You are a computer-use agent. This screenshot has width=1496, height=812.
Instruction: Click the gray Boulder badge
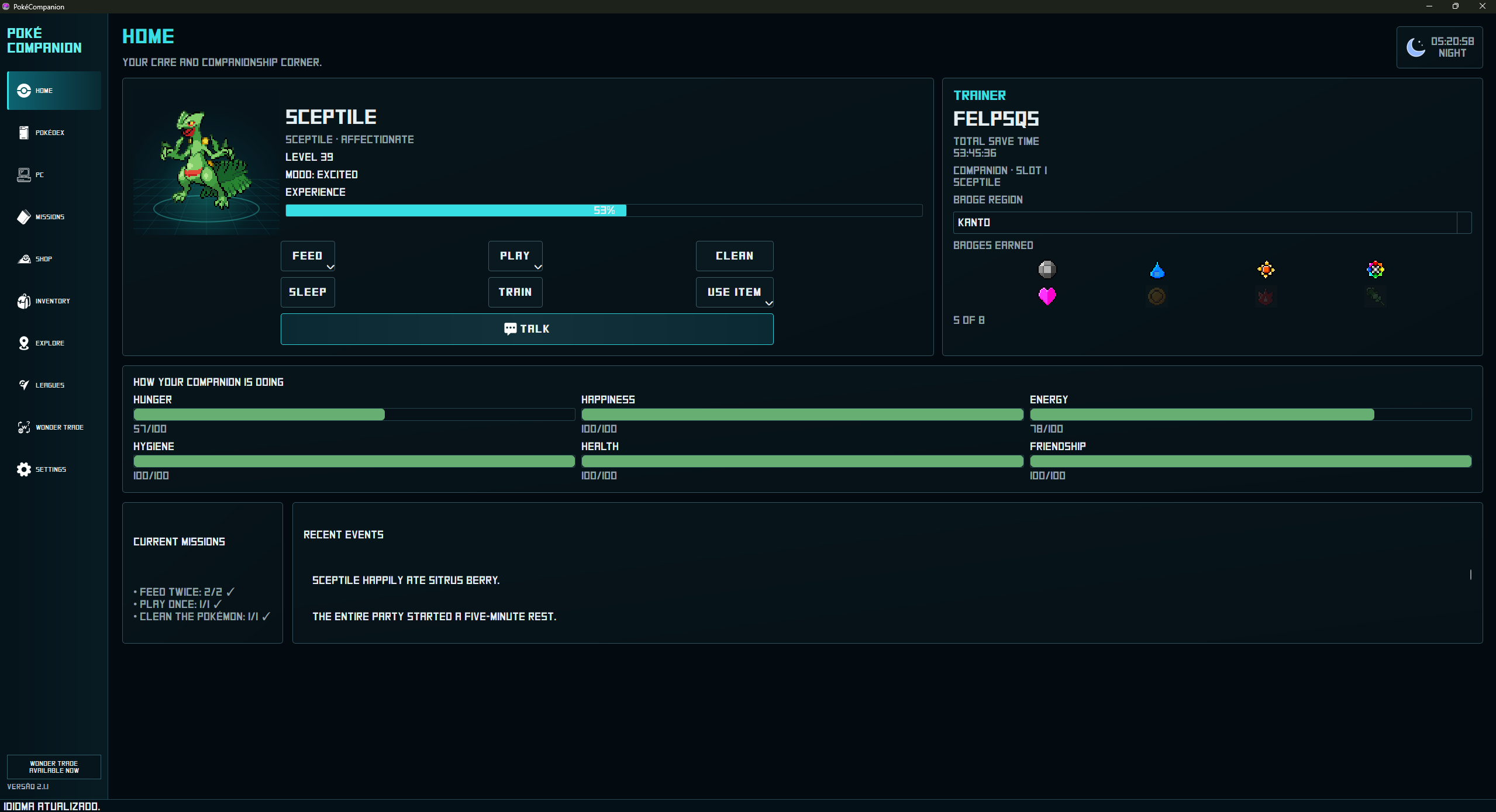coord(1047,269)
